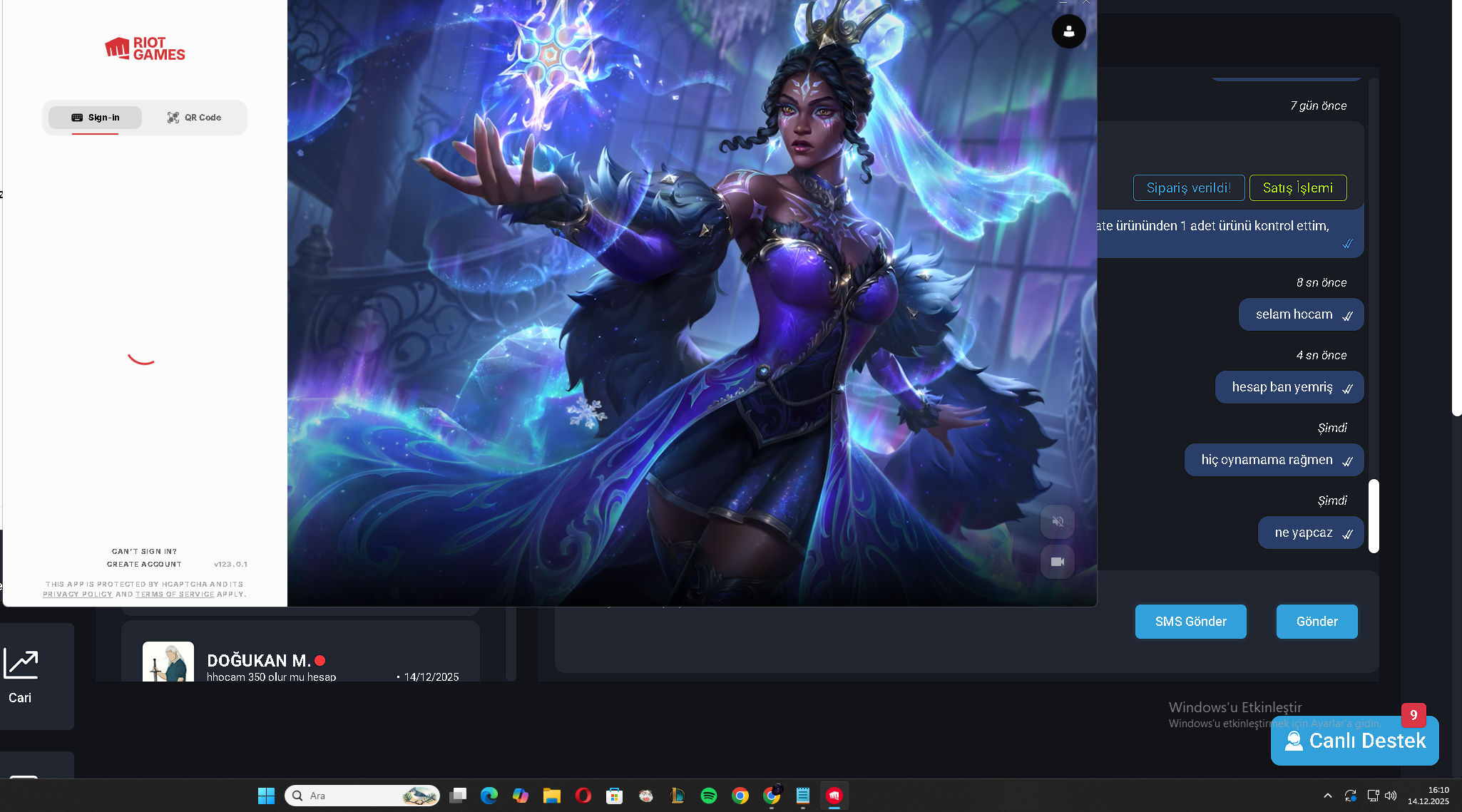1462x812 pixels.
Task: Click the Riot Client taskbar icon
Action: coord(834,796)
